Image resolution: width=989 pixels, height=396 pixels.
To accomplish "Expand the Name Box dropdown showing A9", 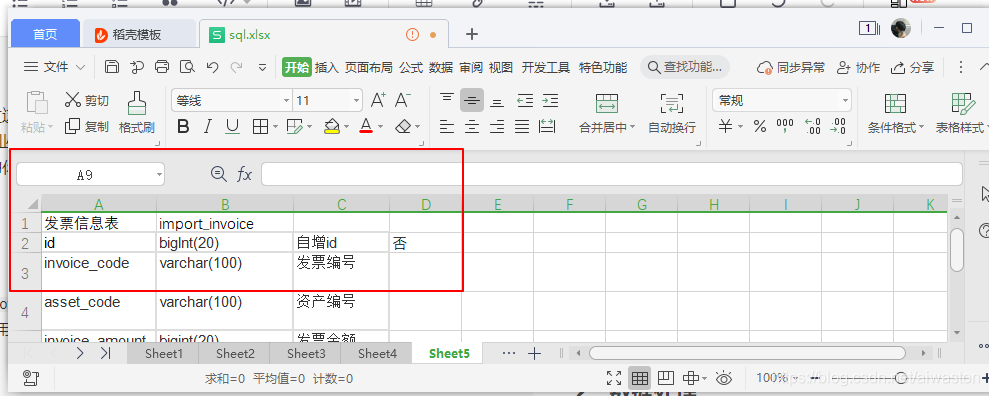I will click(159, 175).
